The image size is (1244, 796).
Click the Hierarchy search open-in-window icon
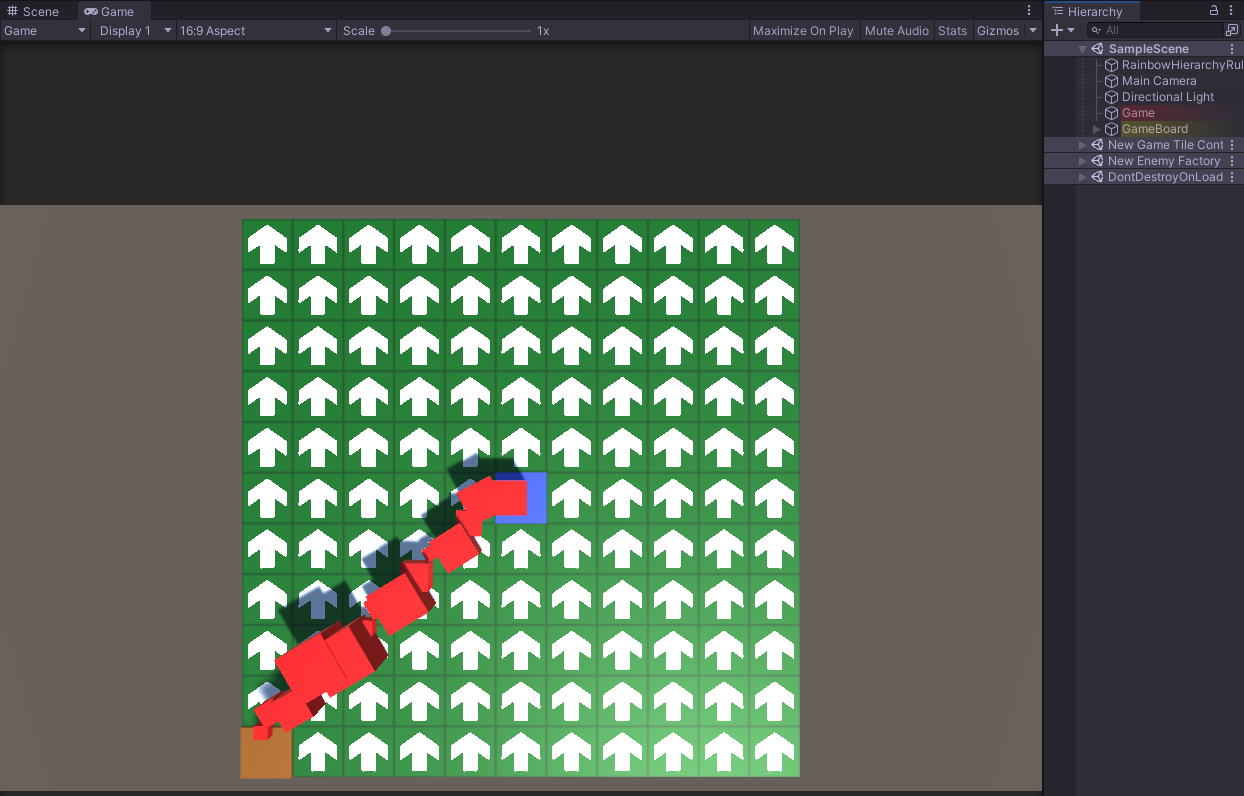[x=1232, y=30]
